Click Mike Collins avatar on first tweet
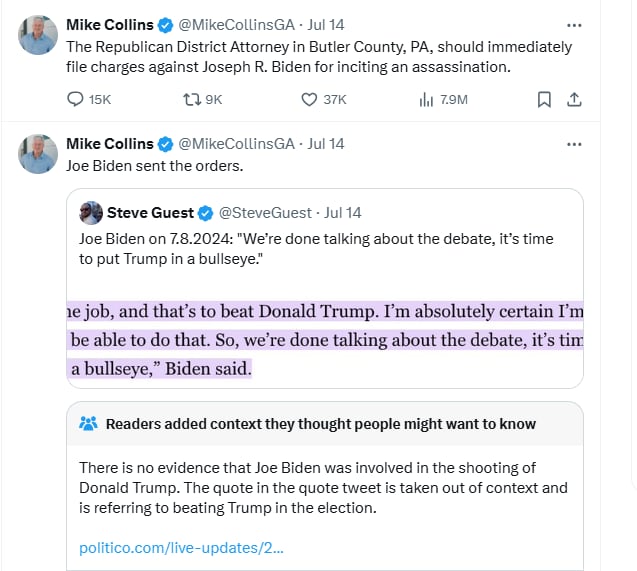The width and height of the screenshot is (637, 571). [38, 35]
